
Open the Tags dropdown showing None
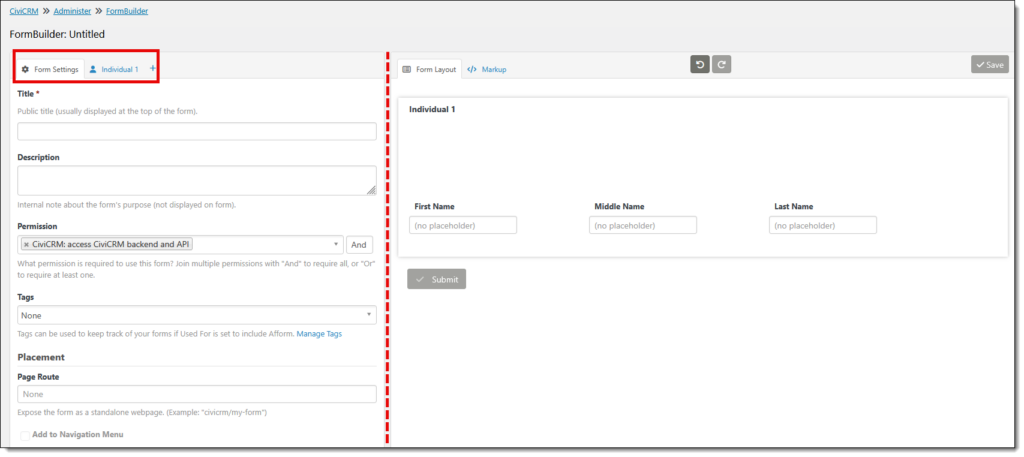tap(197, 315)
